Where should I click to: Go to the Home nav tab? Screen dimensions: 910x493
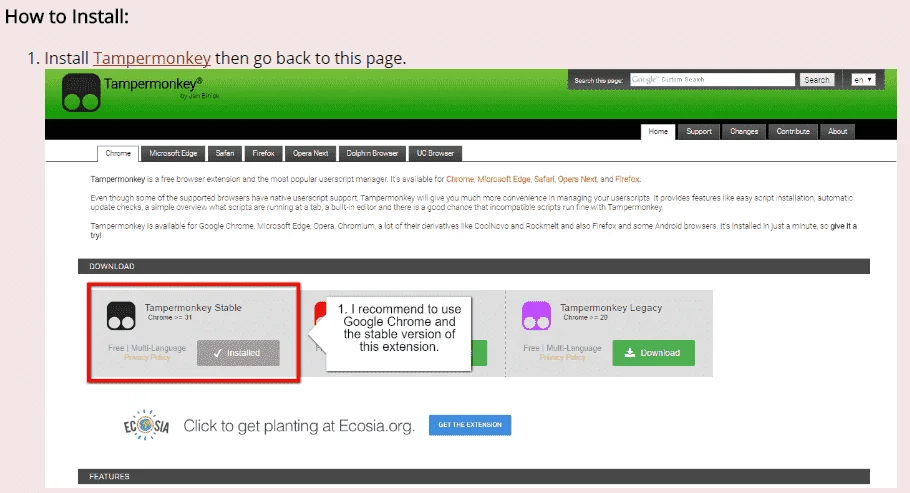click(x=658, y=132)
